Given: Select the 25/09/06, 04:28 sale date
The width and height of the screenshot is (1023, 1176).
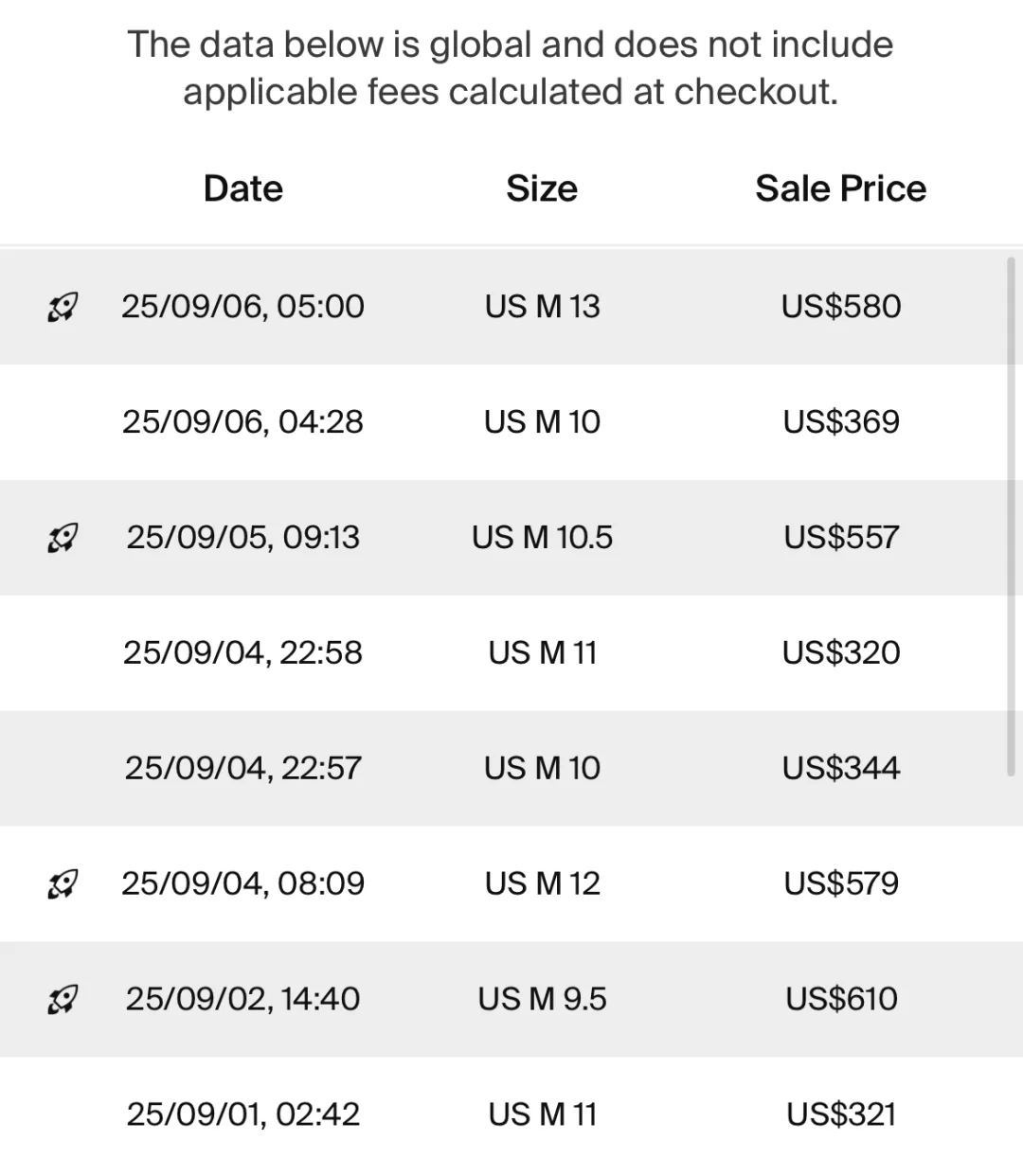Looking at the screenshot, I should (242, 422).
